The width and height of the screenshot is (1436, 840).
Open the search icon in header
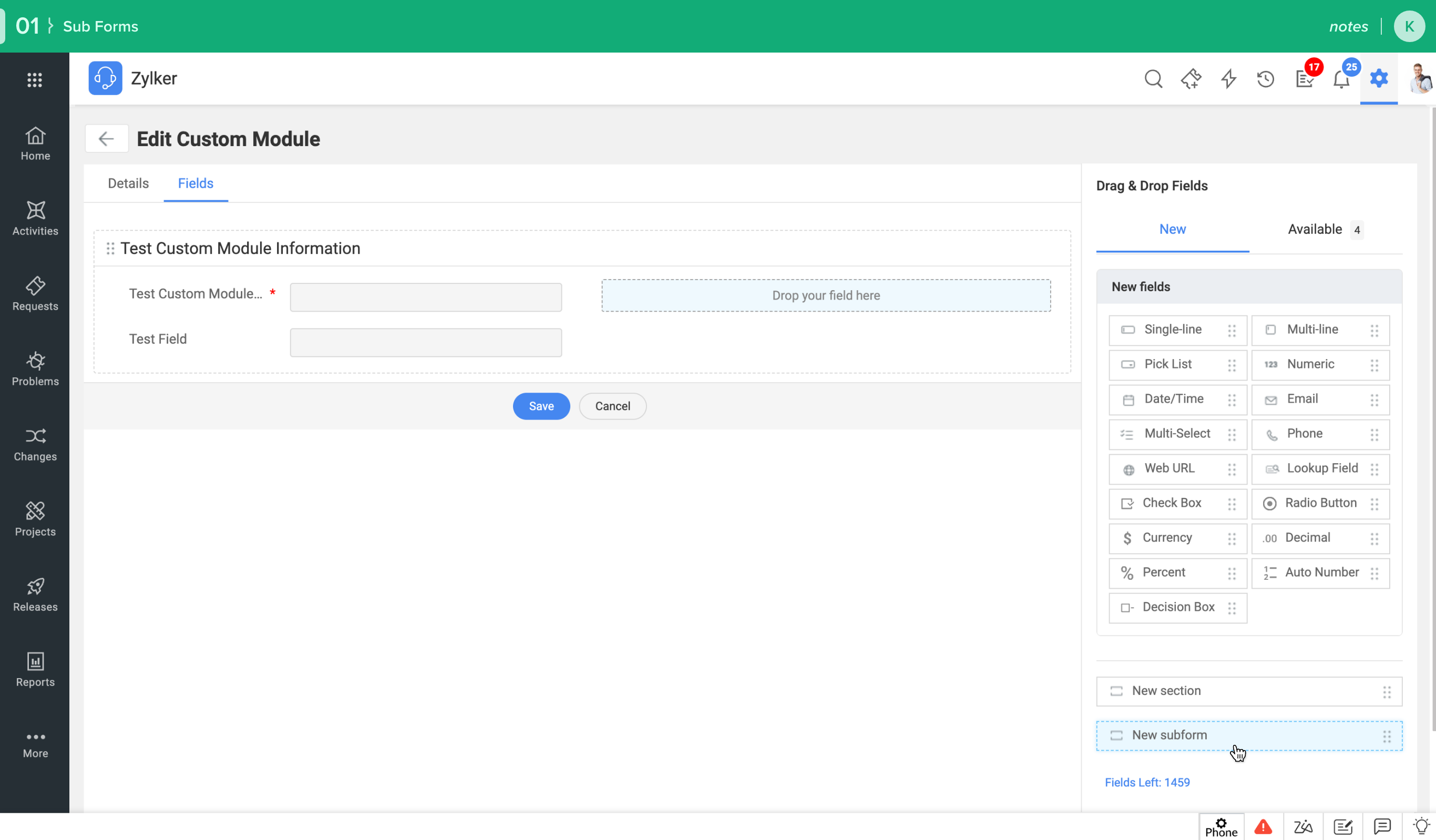1153,79
